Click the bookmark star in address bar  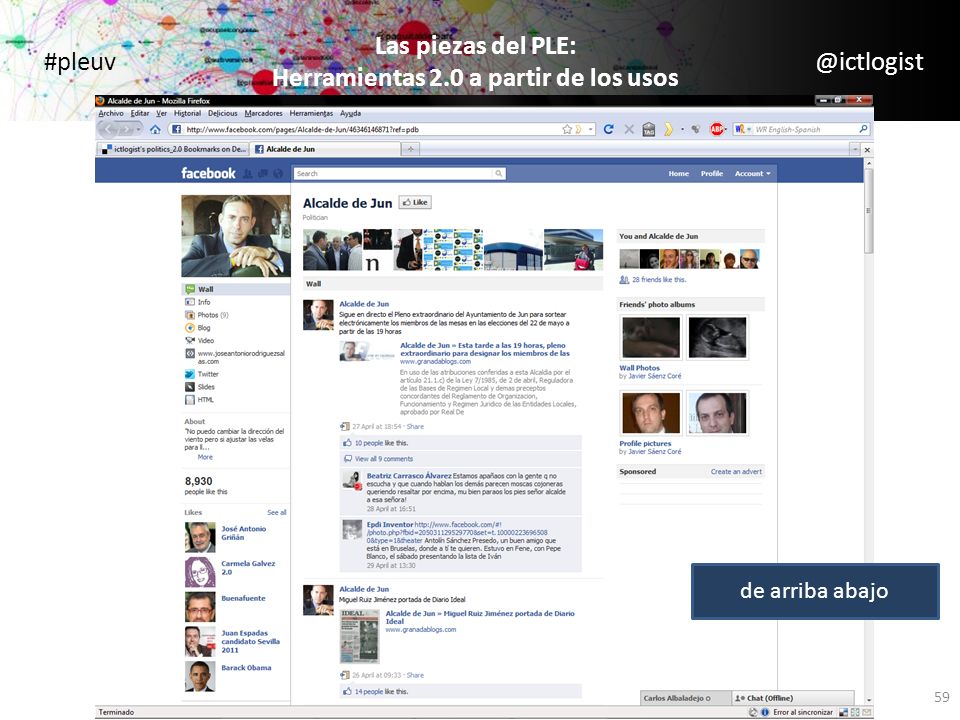click(x=567, y=129)
